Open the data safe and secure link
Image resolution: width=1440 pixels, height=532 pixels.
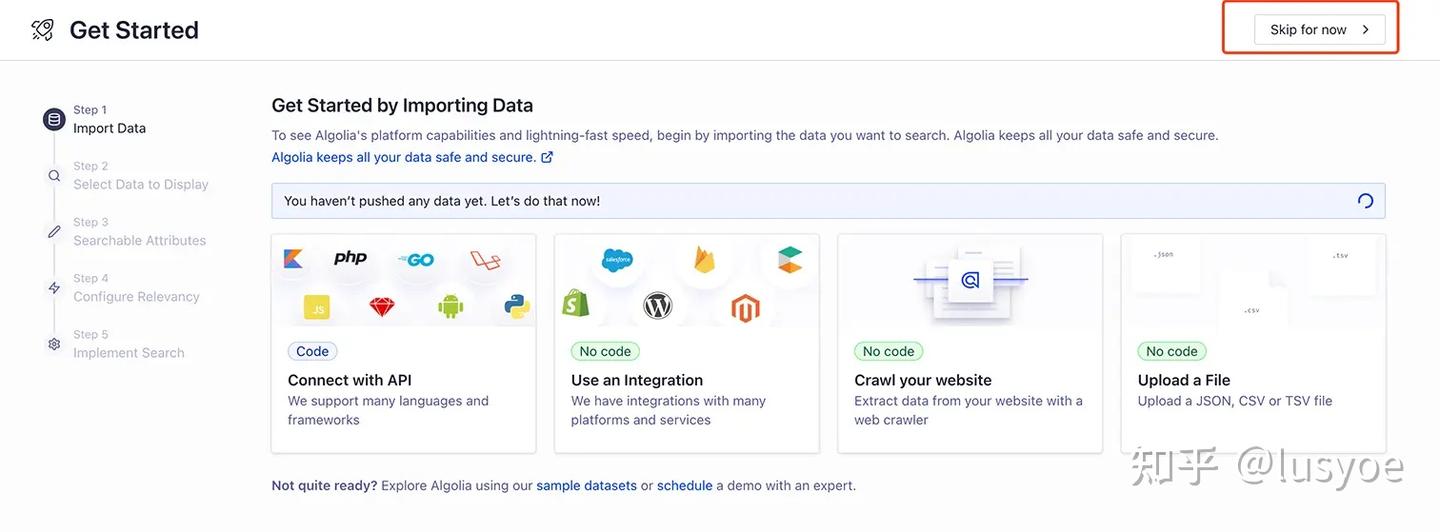[412, 157]
